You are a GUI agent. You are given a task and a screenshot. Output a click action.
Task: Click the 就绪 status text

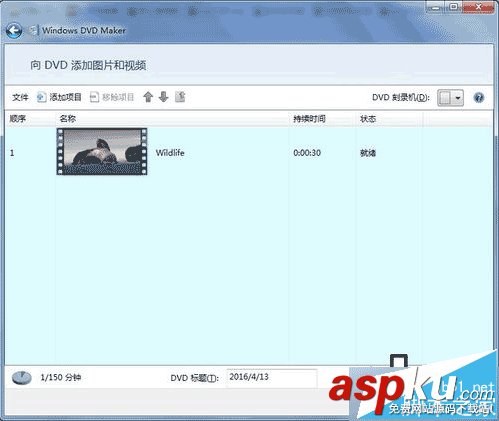pyautogui.click(x=368, y=153)
